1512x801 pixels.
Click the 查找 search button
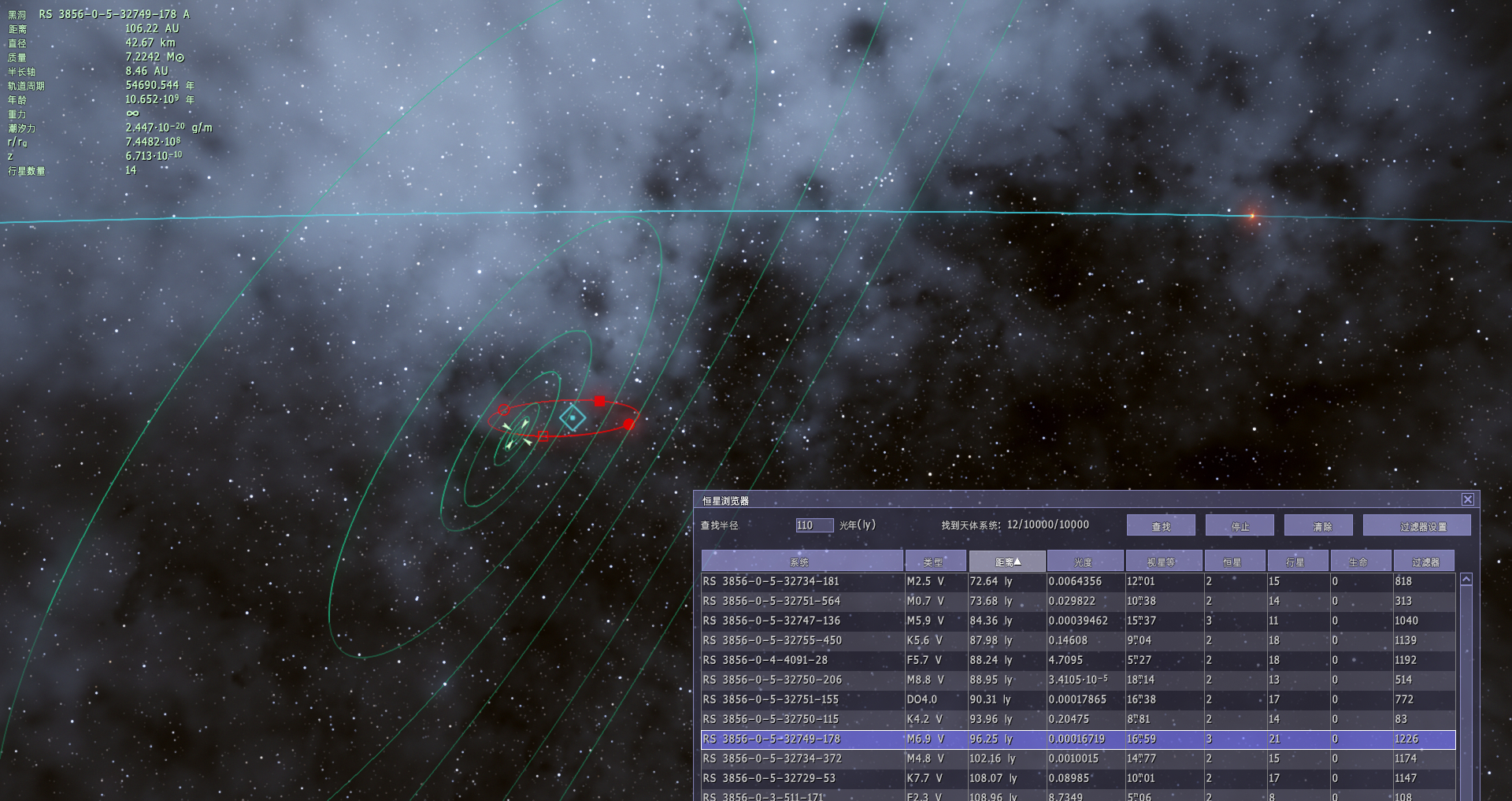(1161, 525)
